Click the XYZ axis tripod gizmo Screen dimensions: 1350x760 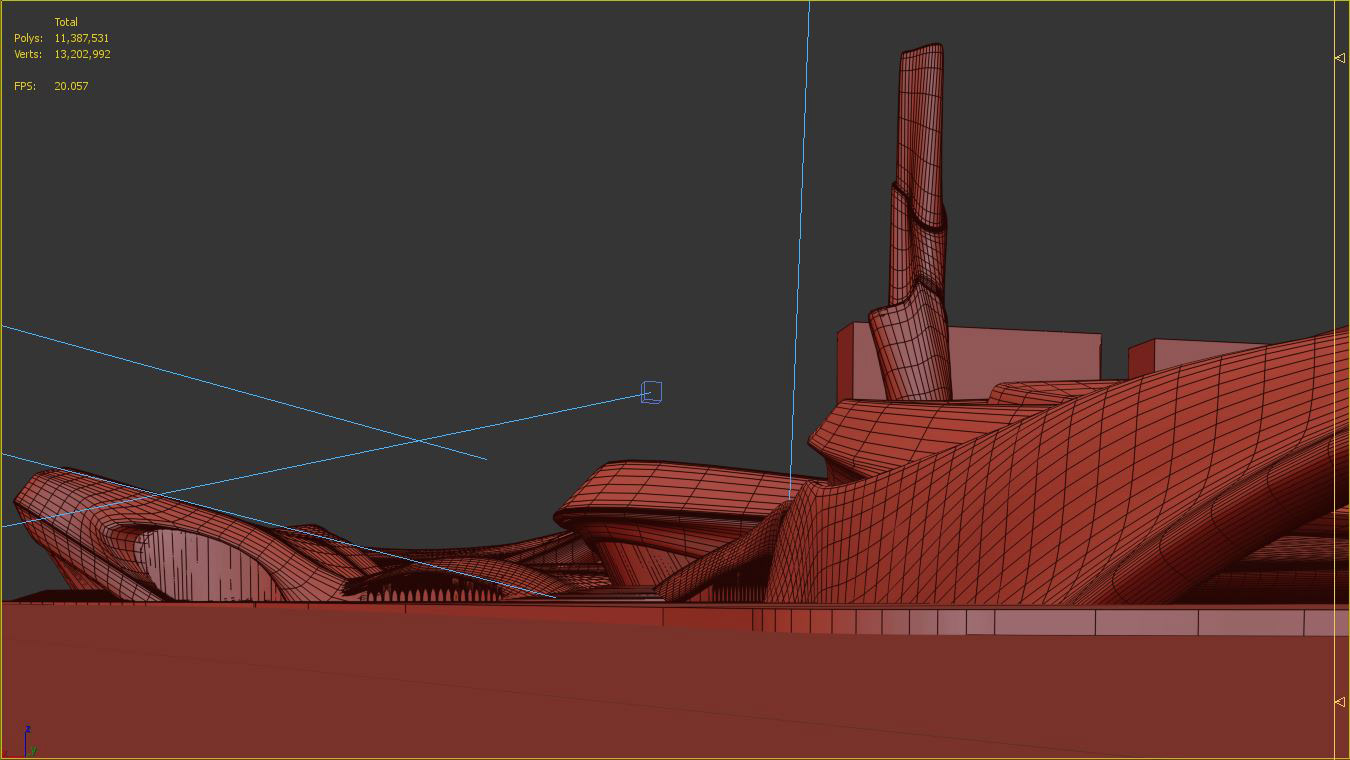[x=27, y=742]
